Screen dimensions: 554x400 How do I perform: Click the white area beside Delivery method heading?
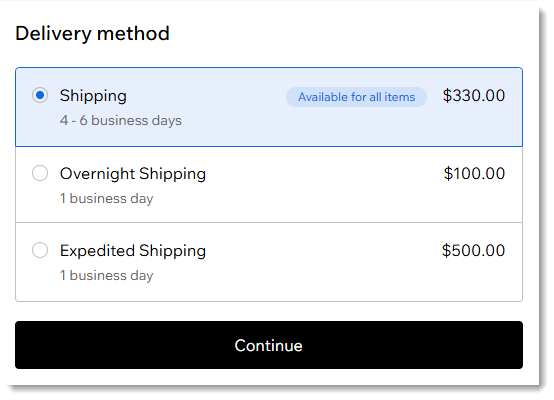click(x=353, y=34)
